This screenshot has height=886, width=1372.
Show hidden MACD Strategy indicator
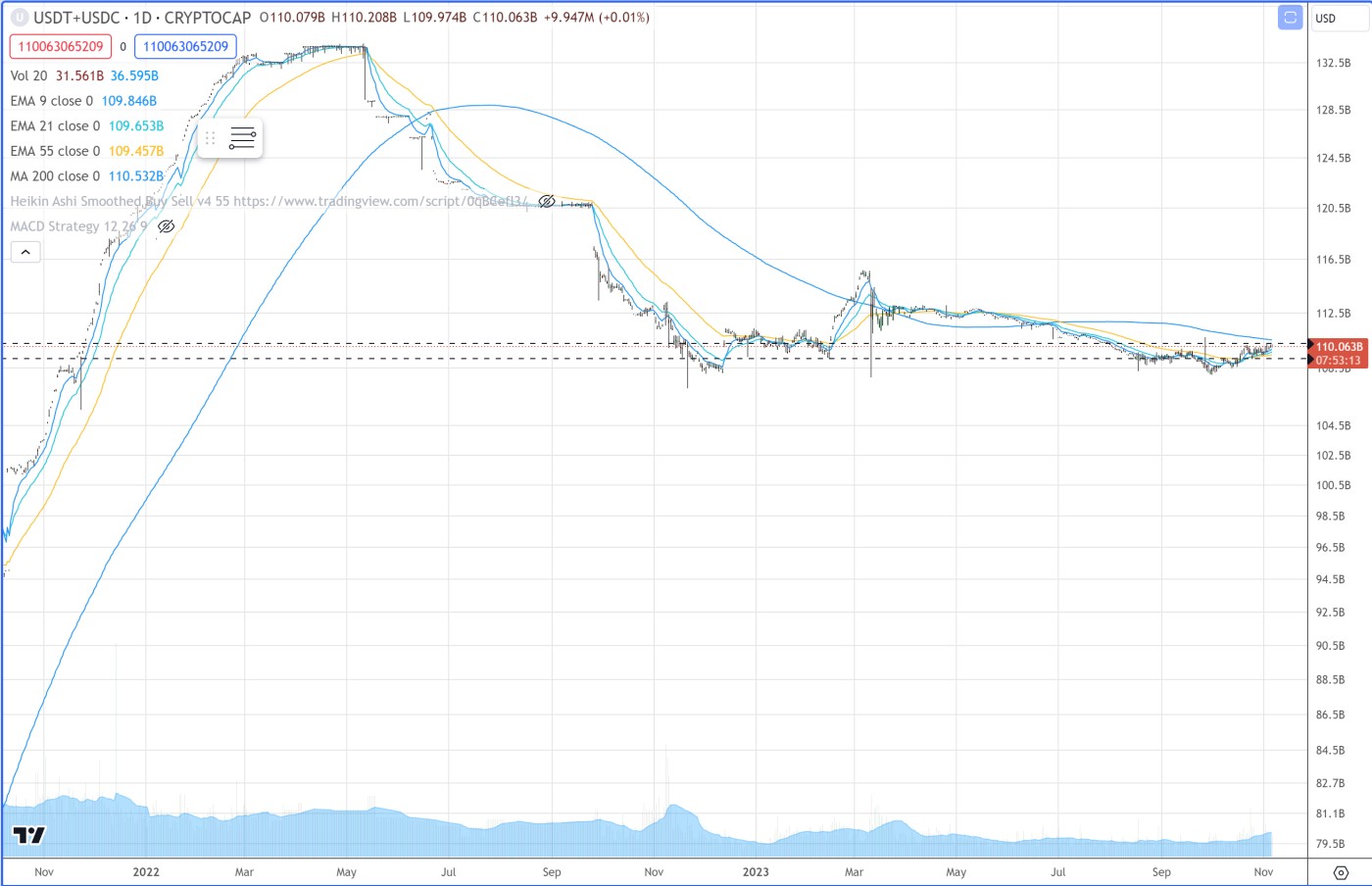pyautogui.click(x=167, y=226)
